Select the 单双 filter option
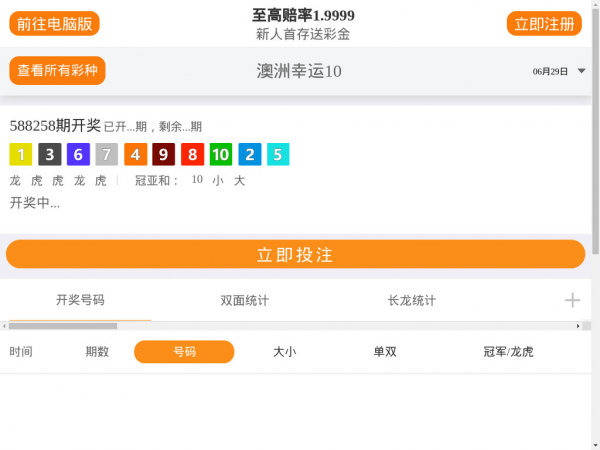Screen dimensions: 600x450 (385, 352)
